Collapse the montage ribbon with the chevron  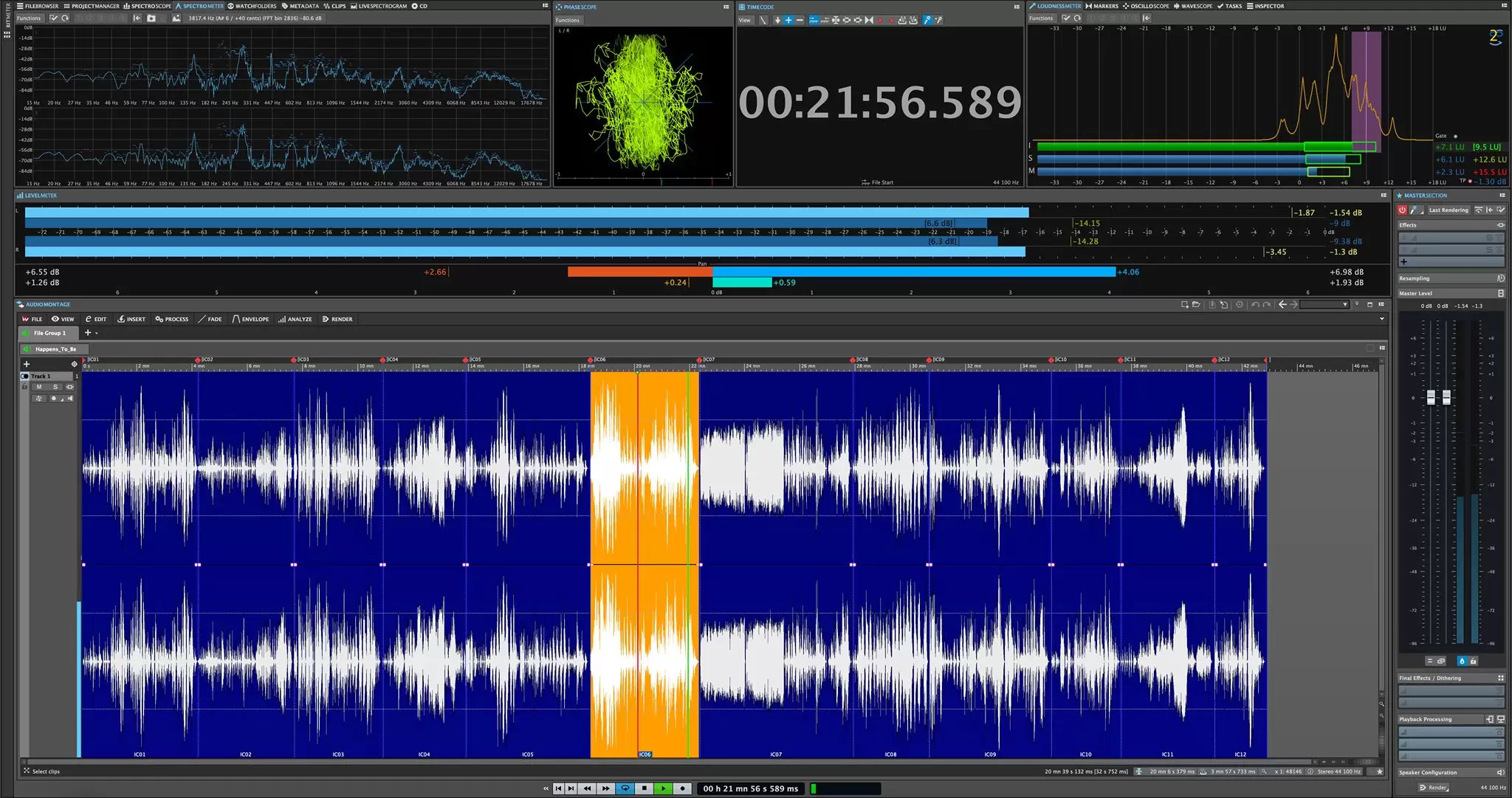coord(1382,319)
